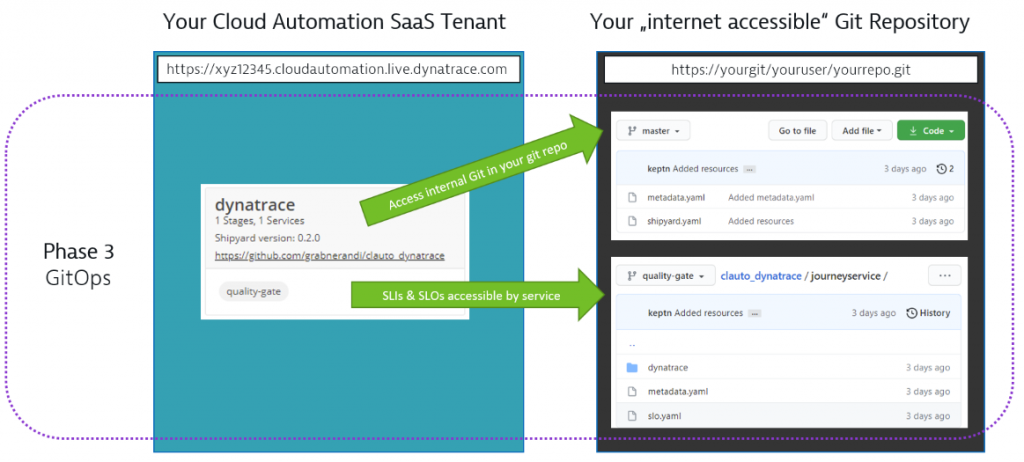Click '3 days ago' on slo.yaml row
The width and height of the screenshot is (1024, 462).
[929, 416]
